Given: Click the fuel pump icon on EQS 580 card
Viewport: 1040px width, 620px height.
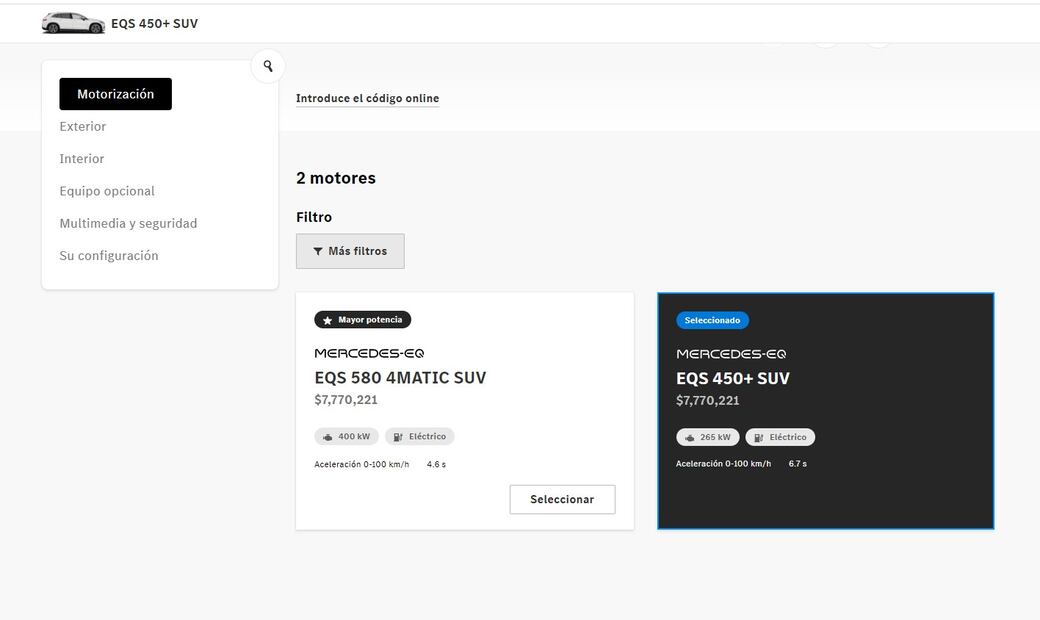Looking at the screenshot, I should [397, 437].
